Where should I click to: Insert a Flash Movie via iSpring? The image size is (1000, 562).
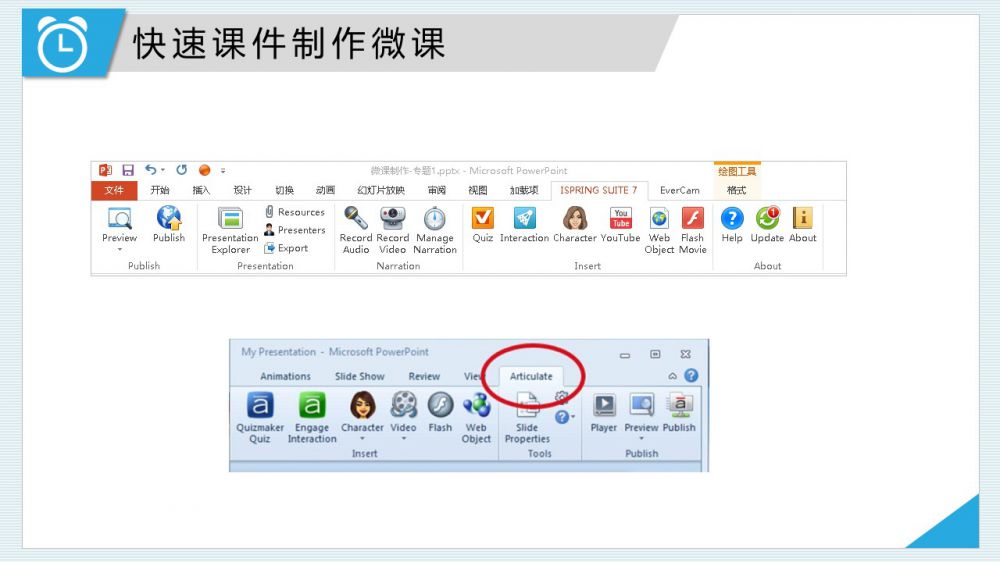pyautogui.click(x=692, y=219)
